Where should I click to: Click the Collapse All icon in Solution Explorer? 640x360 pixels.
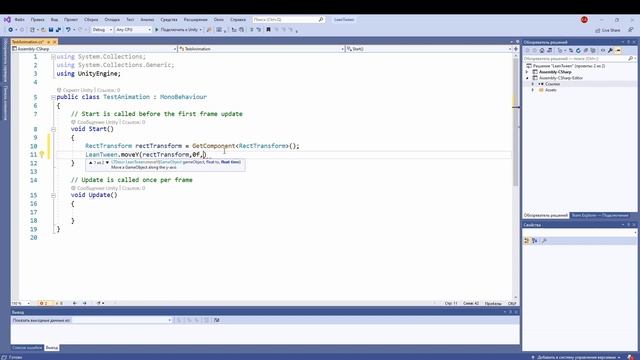coord(585,51)
